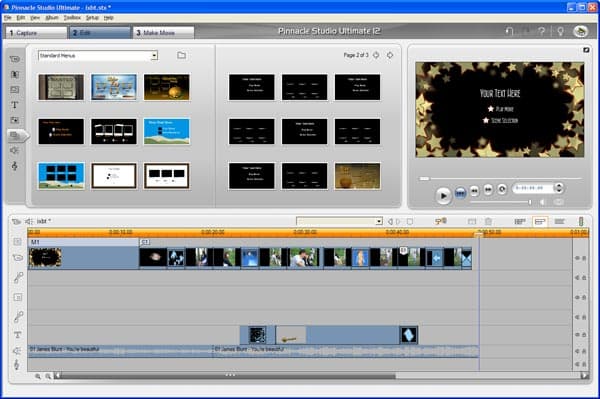600x399 pixels.
Task: Zoom out on the timeline
Action: [x=48, y=376]
